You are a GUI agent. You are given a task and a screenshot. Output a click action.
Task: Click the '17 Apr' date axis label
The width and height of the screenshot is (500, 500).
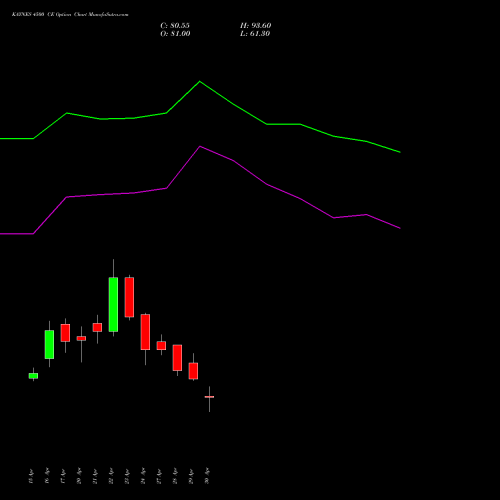tap(63, 476)
